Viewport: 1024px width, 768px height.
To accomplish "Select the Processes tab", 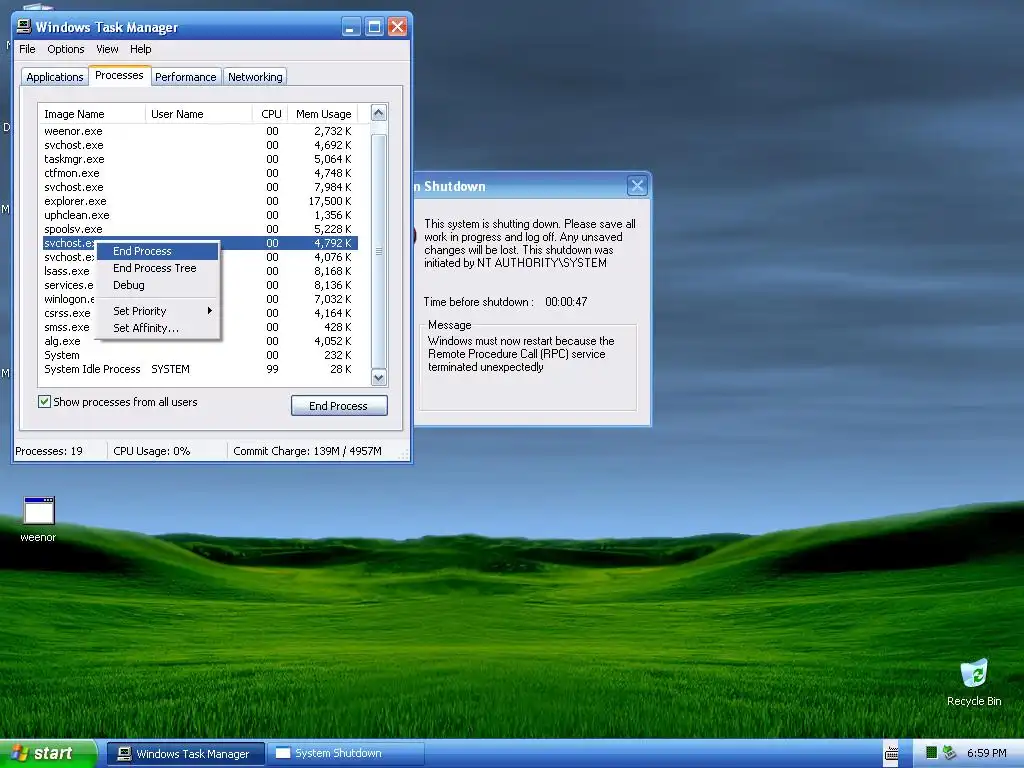I will point(119,75).
